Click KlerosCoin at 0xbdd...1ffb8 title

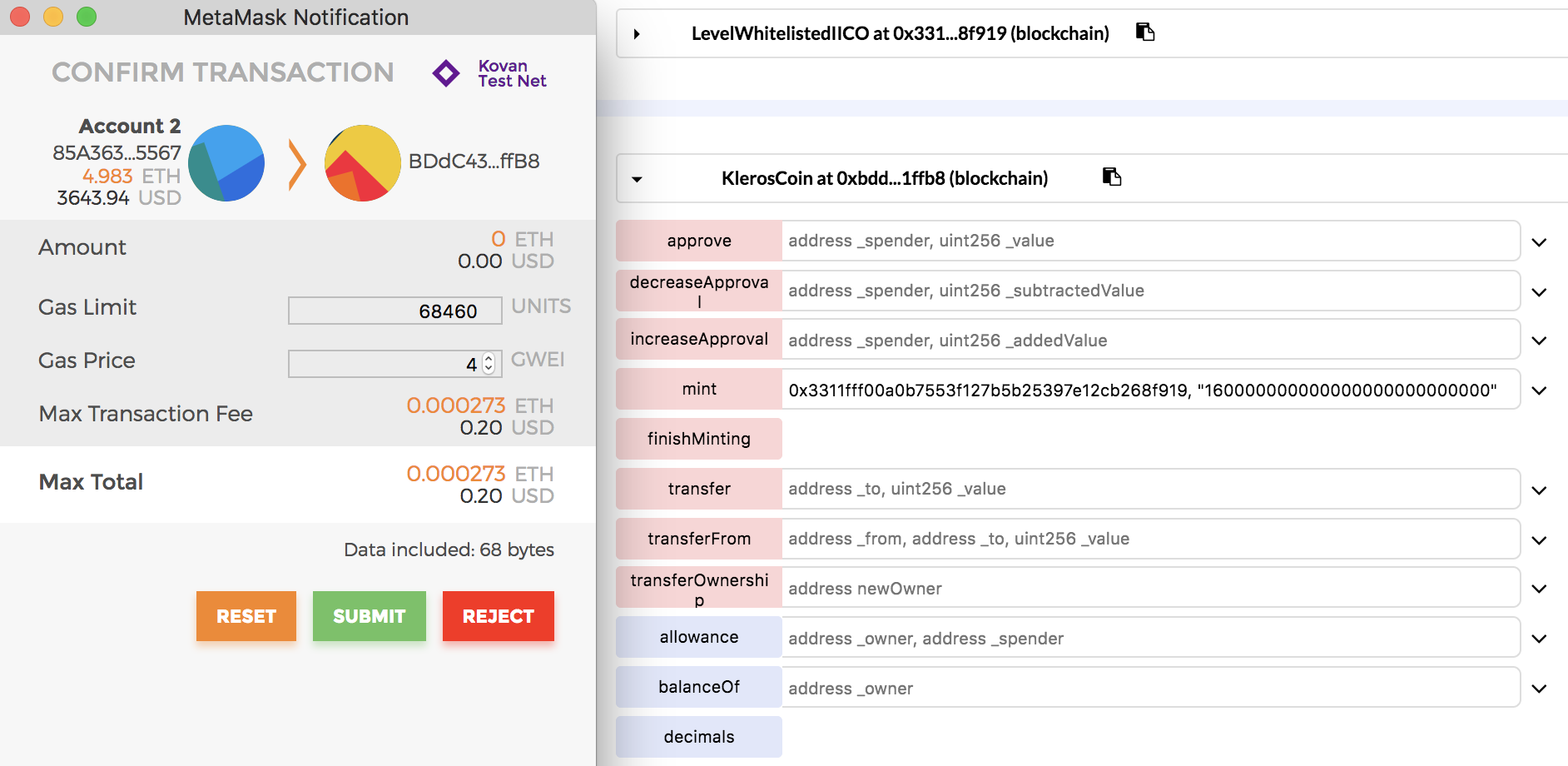(885, 178)
